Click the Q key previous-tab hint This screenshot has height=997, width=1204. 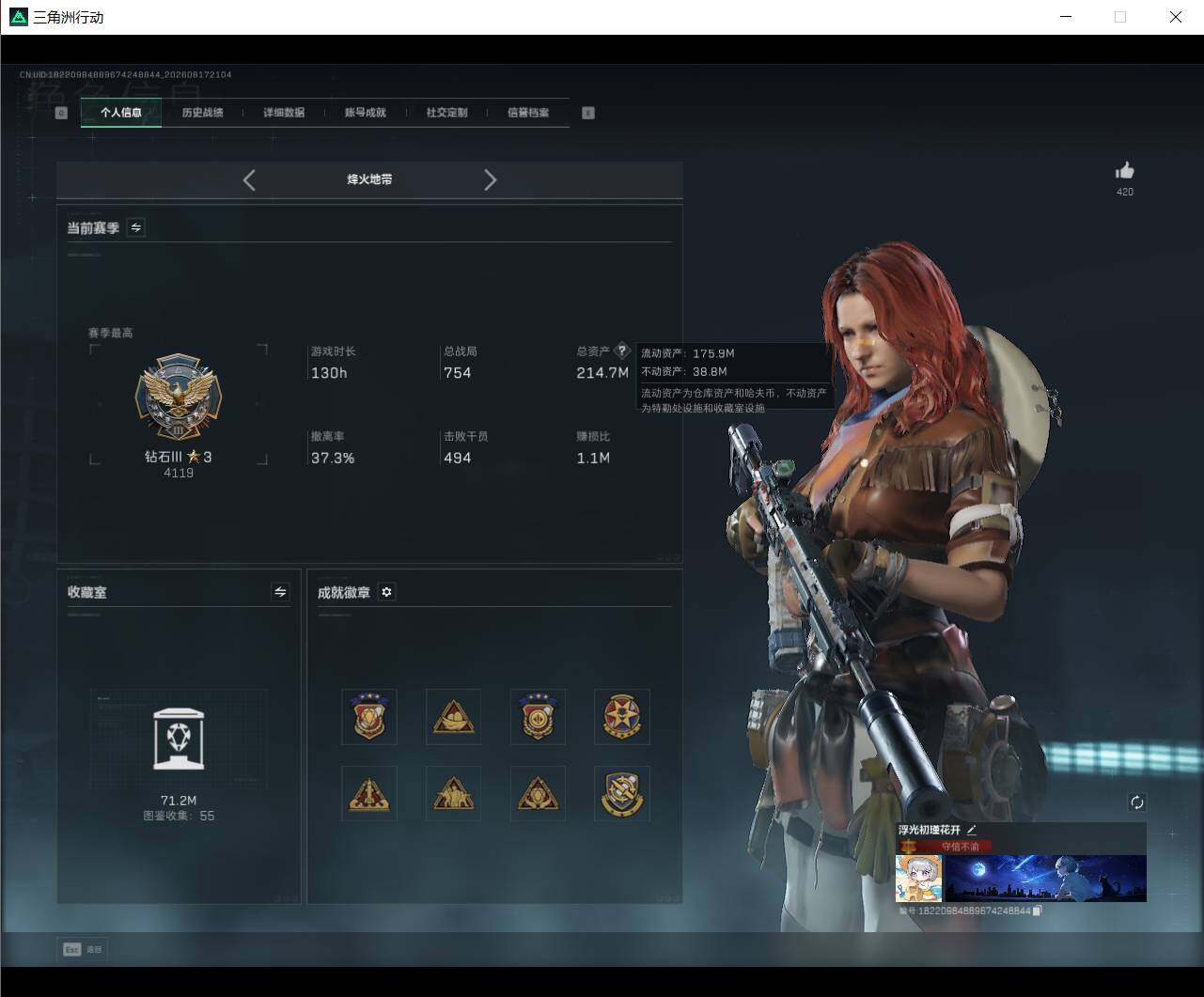point(62,113)
